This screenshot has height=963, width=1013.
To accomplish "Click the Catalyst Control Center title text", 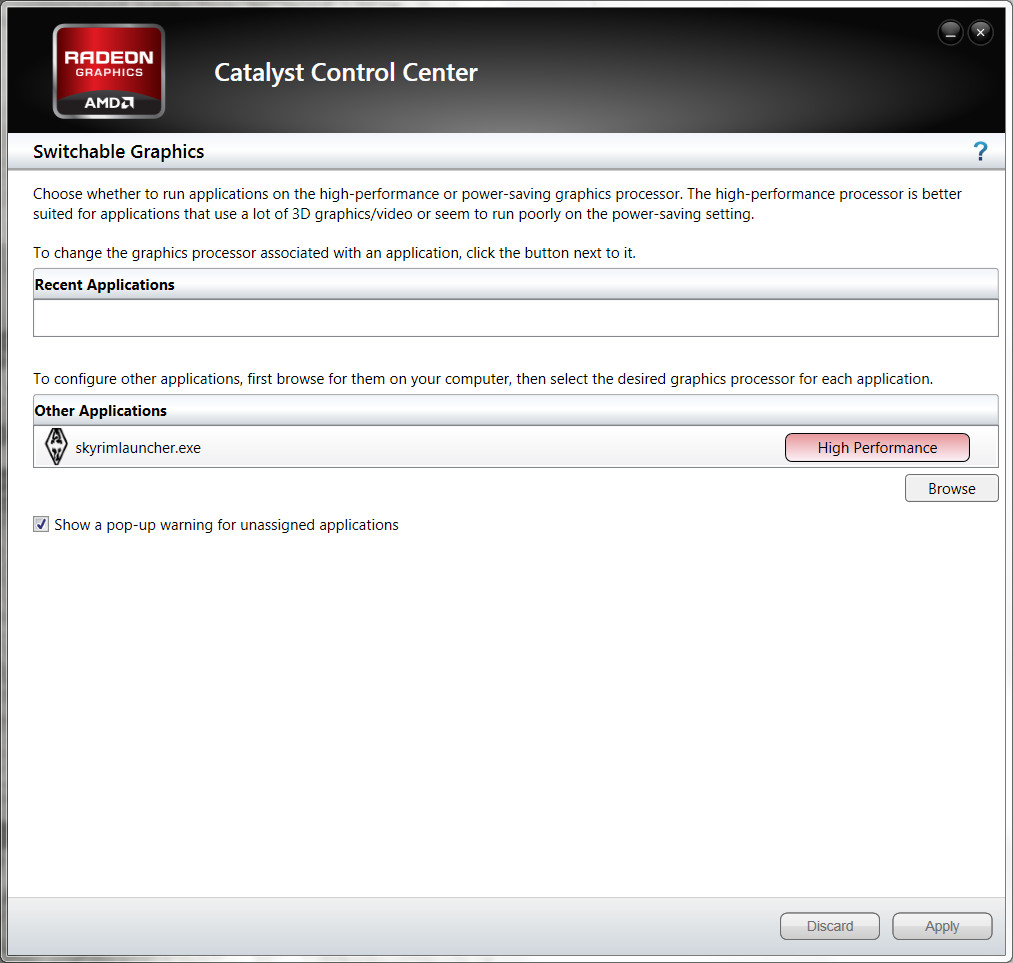I will [x=346, y=72].
